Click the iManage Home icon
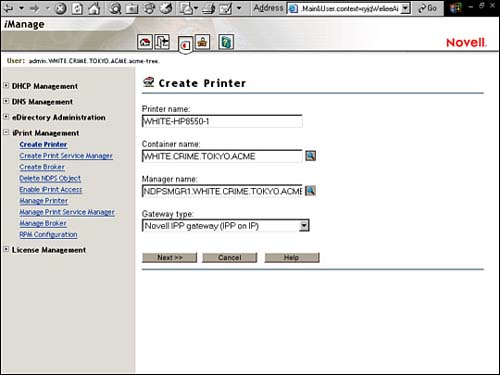500x375 pixels. [145, 42]
